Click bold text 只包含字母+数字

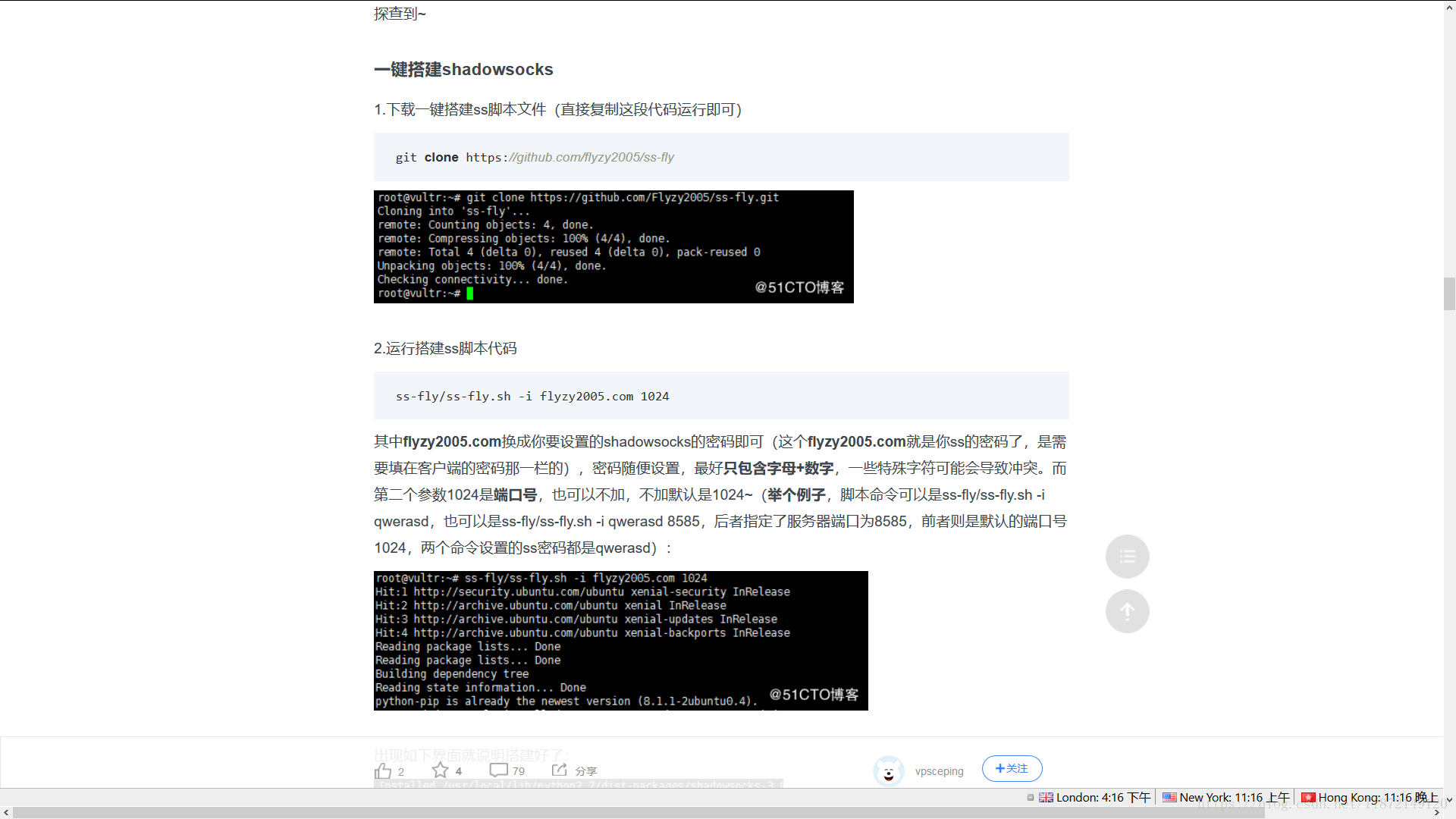coord(779,469)
